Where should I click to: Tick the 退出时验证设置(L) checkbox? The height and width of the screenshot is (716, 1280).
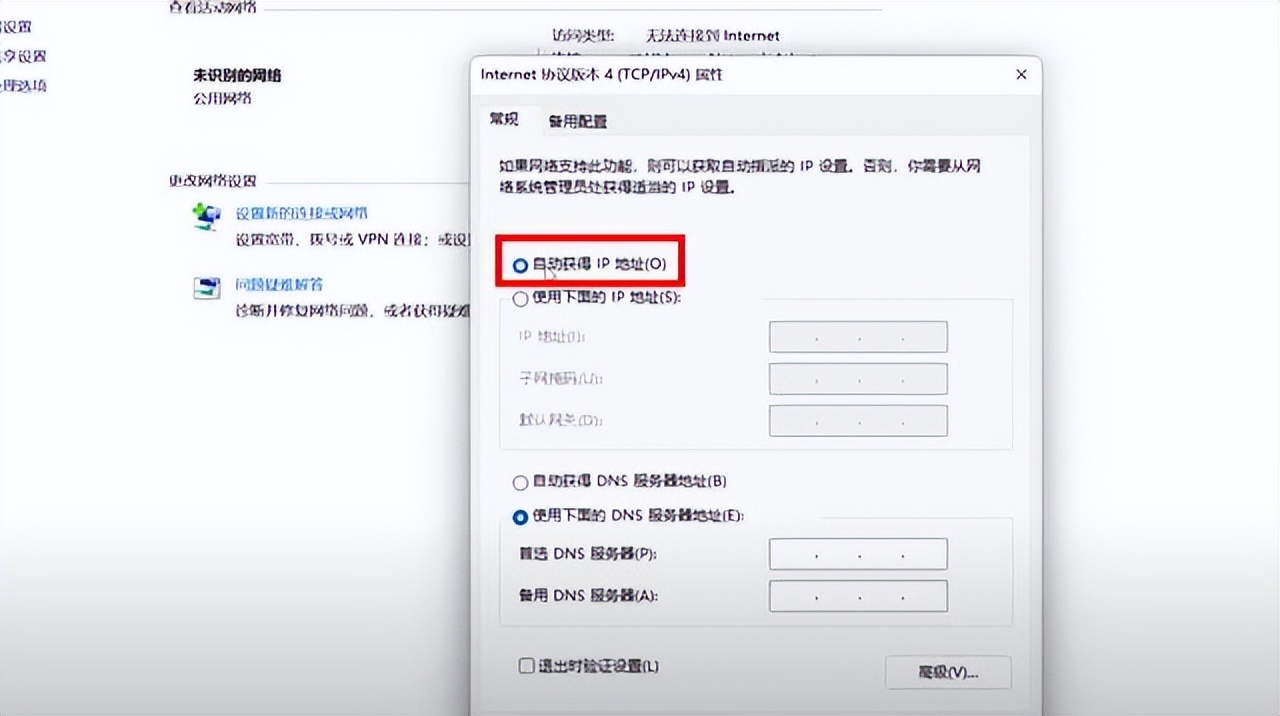pos(526,666)
